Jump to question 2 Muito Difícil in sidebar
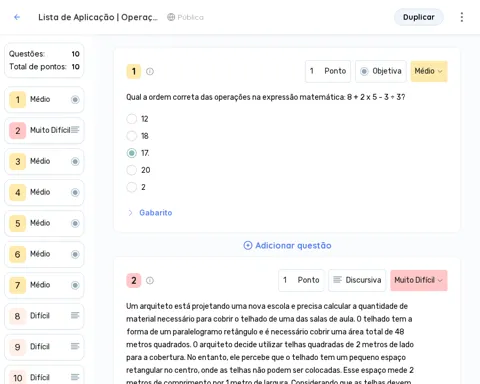 point(44,130)
